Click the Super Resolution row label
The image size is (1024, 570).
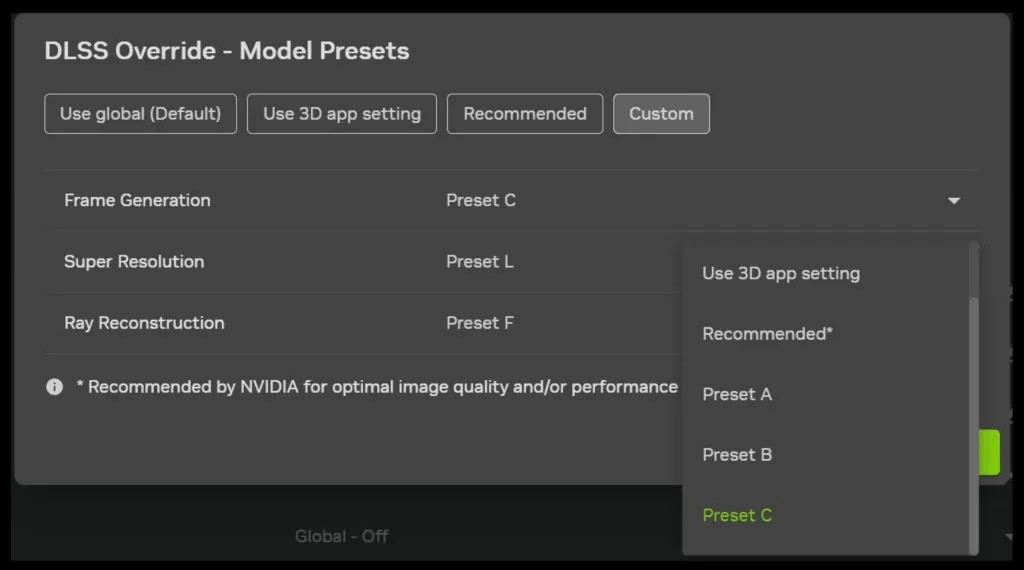[x=134, y=262]
